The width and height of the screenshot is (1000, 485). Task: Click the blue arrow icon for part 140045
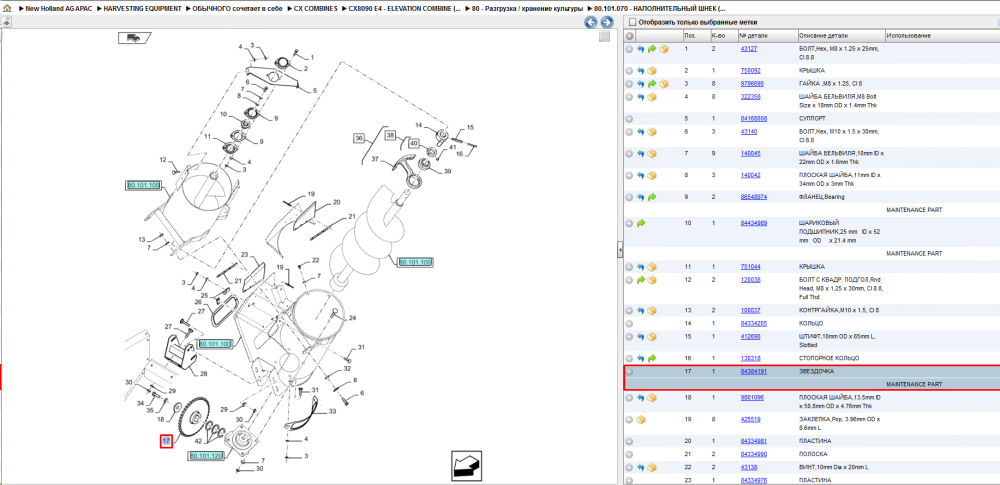[x=641, y=154]
